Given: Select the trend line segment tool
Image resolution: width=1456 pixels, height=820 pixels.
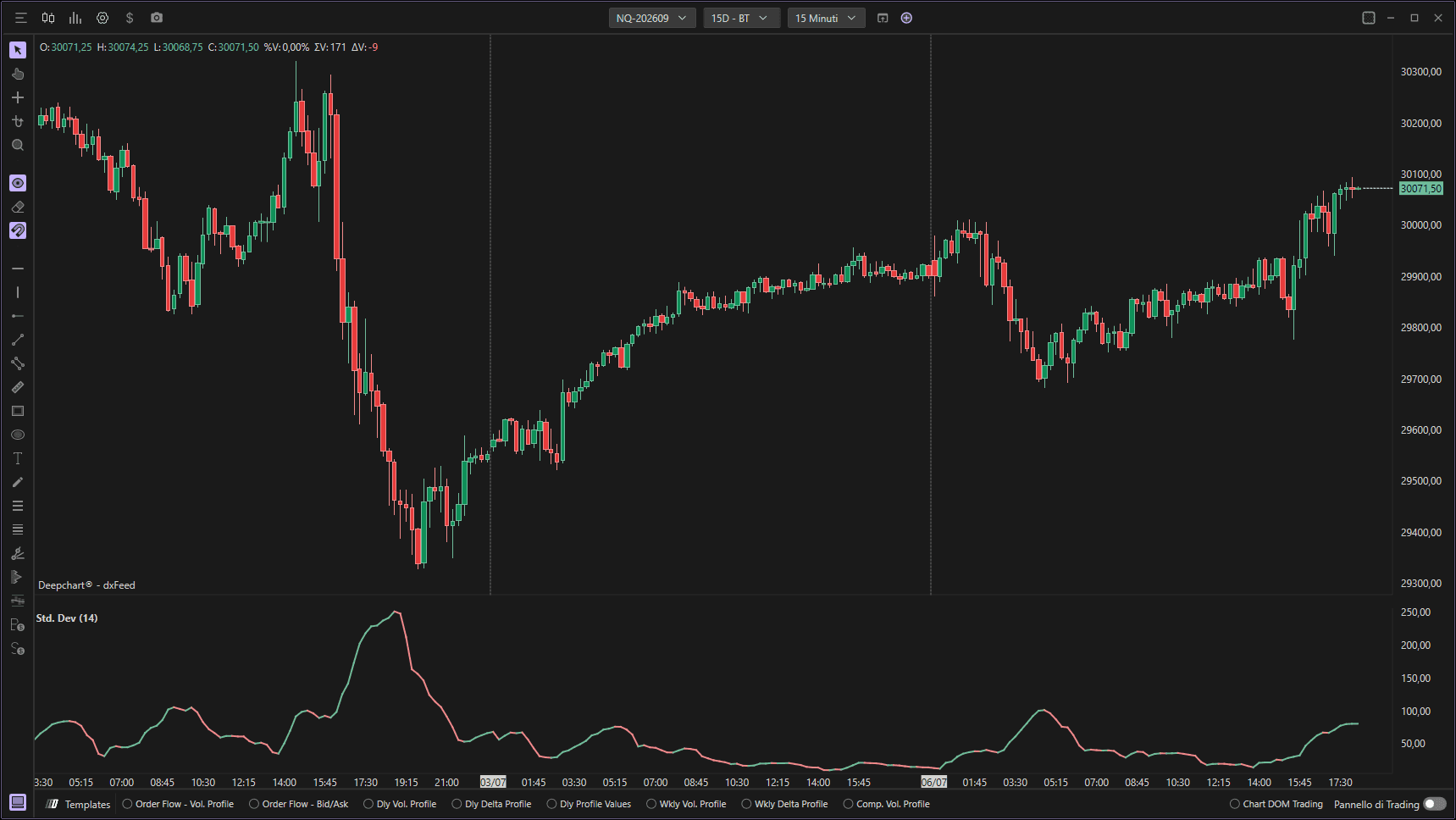Looking at the screenshot, I should [x=18, y=340].
